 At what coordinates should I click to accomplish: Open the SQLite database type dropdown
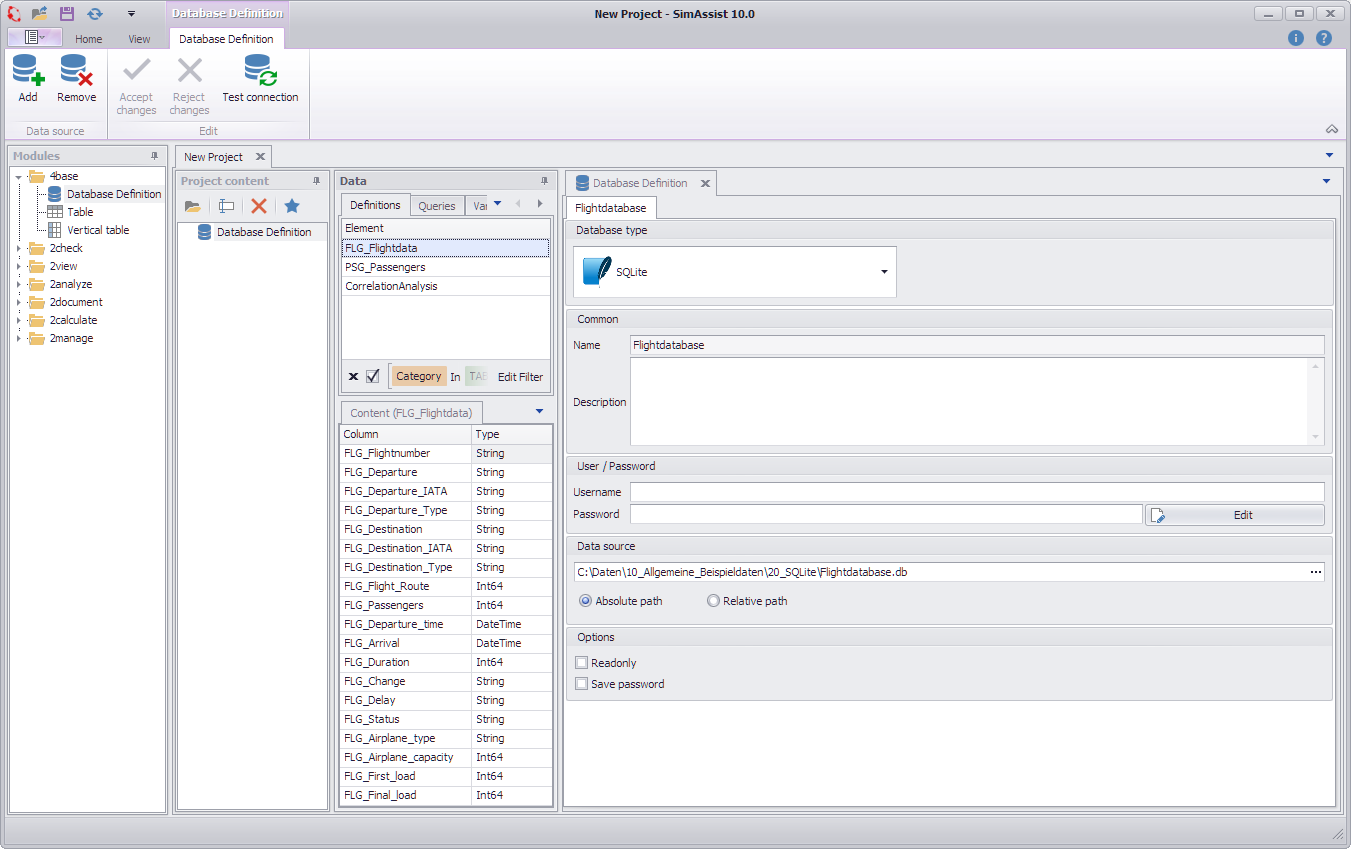pos(883,271)
